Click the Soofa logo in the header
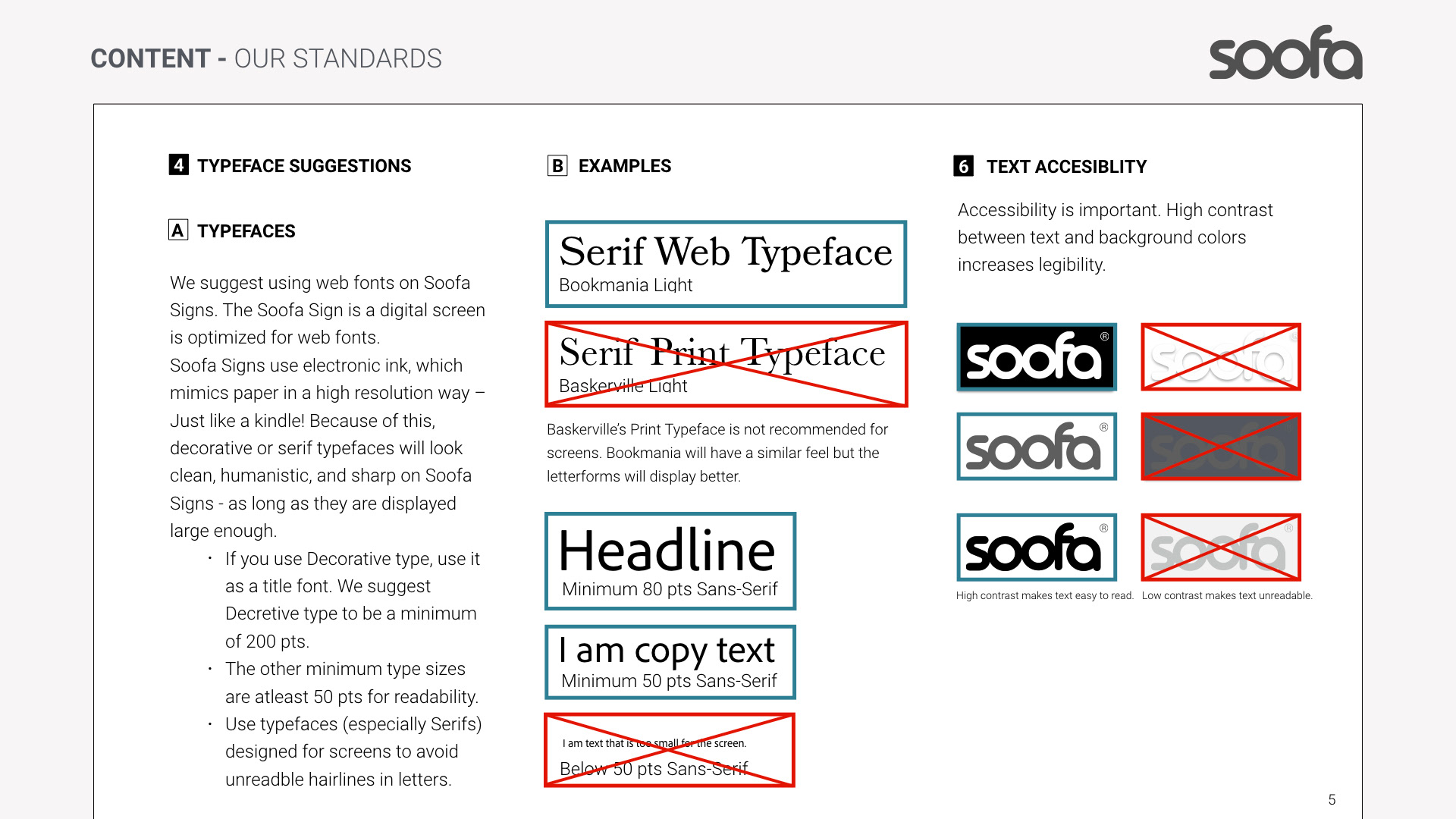The width and height of the screenshot is (1456, 819). tap(1285, 53)
